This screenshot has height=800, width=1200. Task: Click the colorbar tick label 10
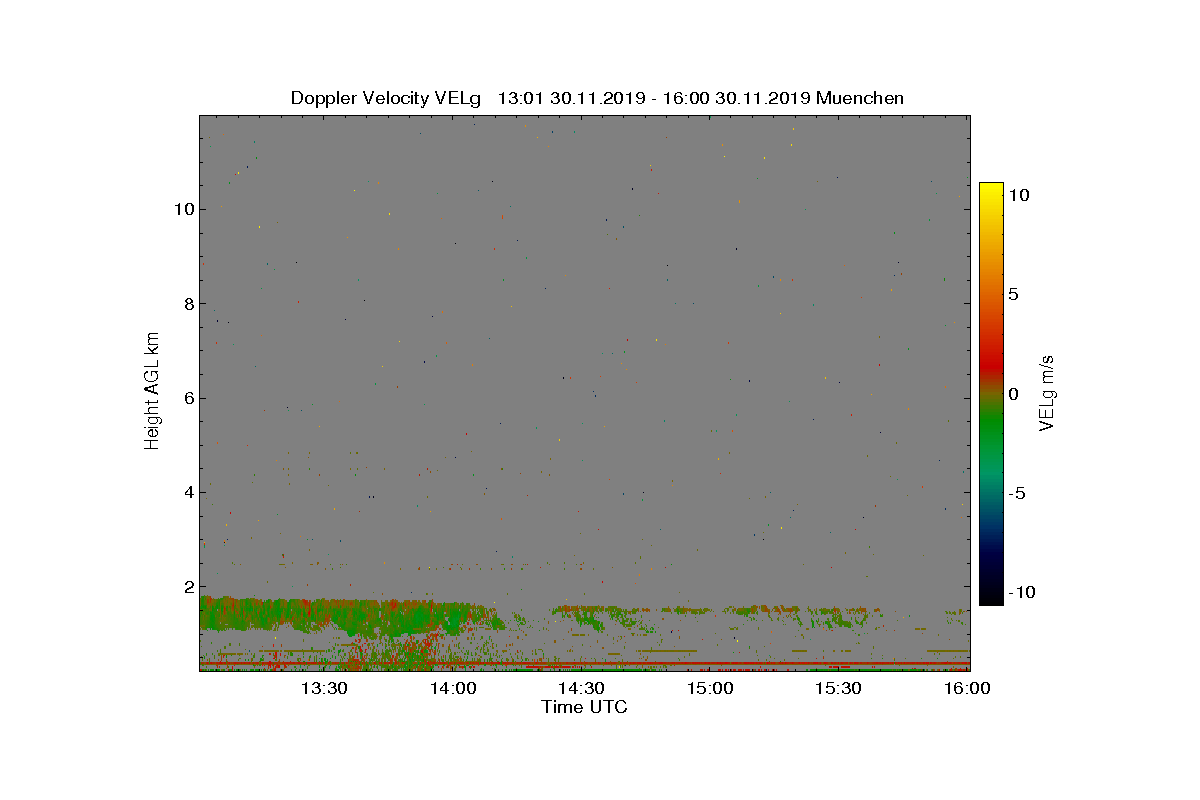pyautogui.click(x=1018, y=196)
